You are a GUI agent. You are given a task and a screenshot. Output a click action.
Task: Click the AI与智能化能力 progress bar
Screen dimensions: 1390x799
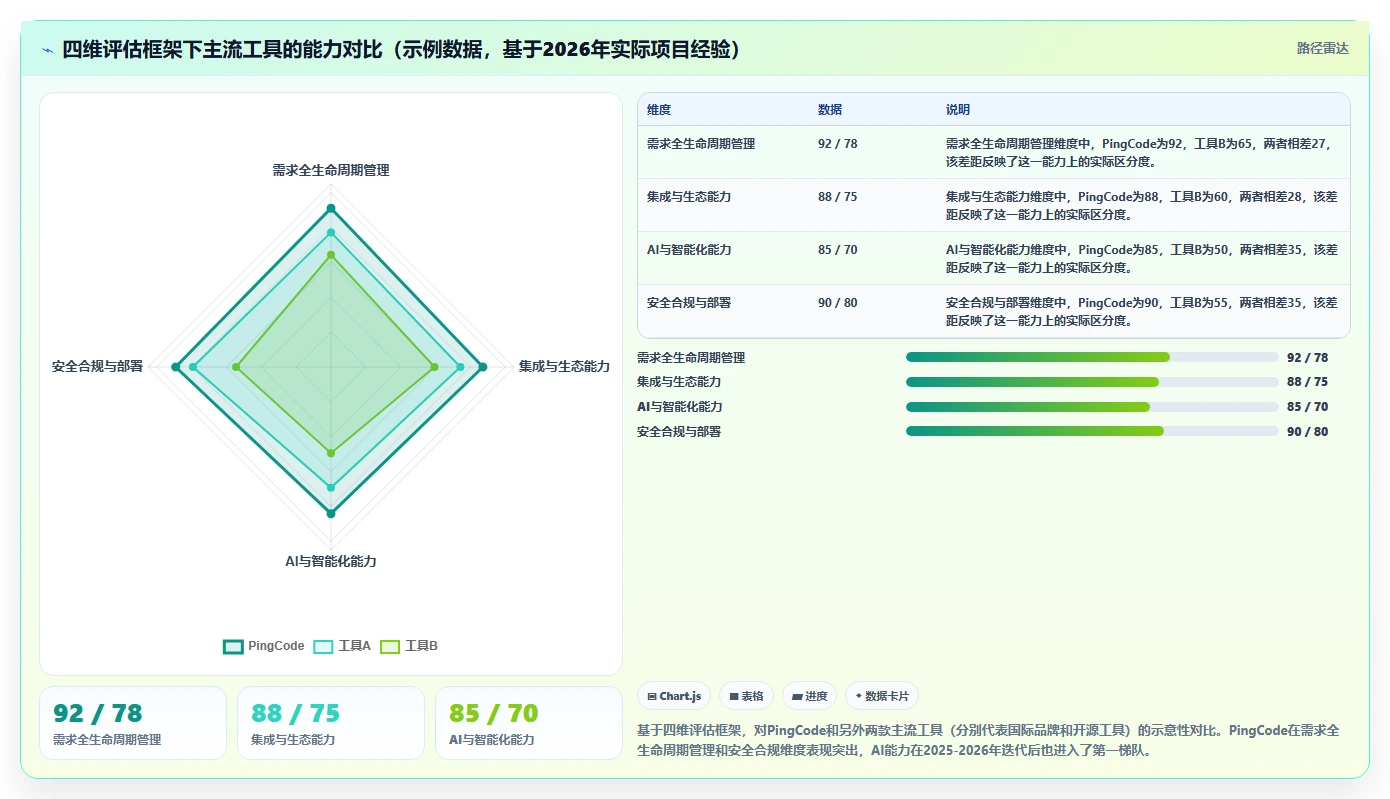1092,407
